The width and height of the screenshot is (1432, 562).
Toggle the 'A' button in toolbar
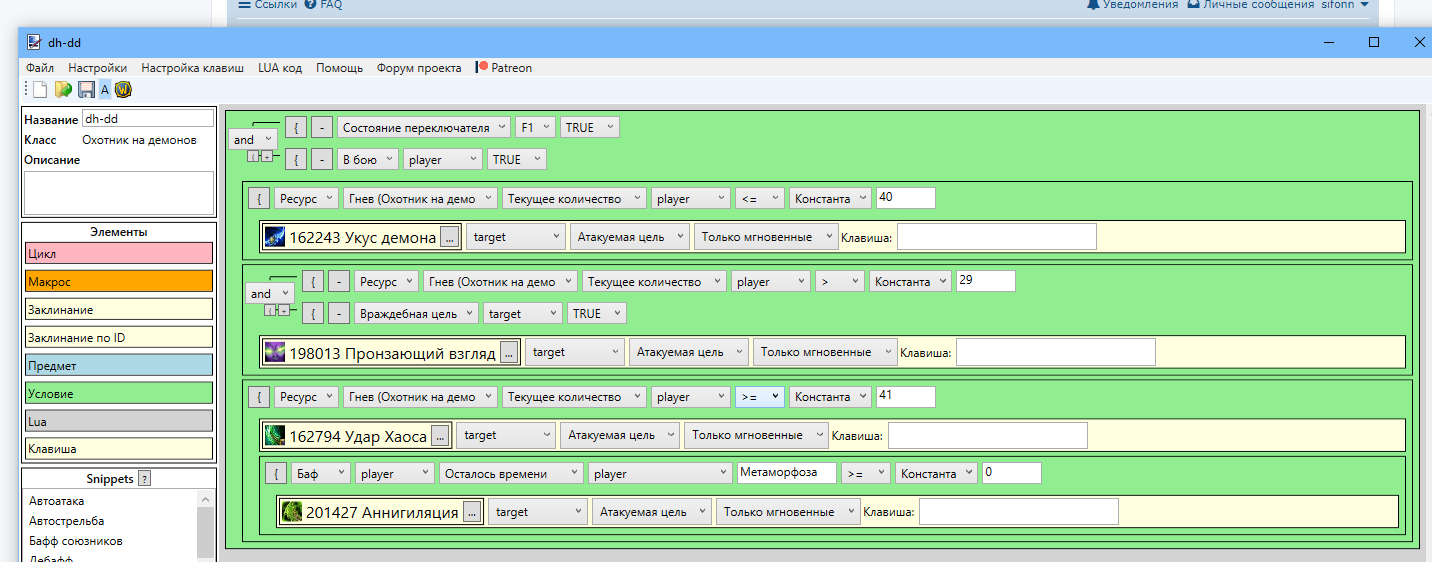(x=105, y=90)
